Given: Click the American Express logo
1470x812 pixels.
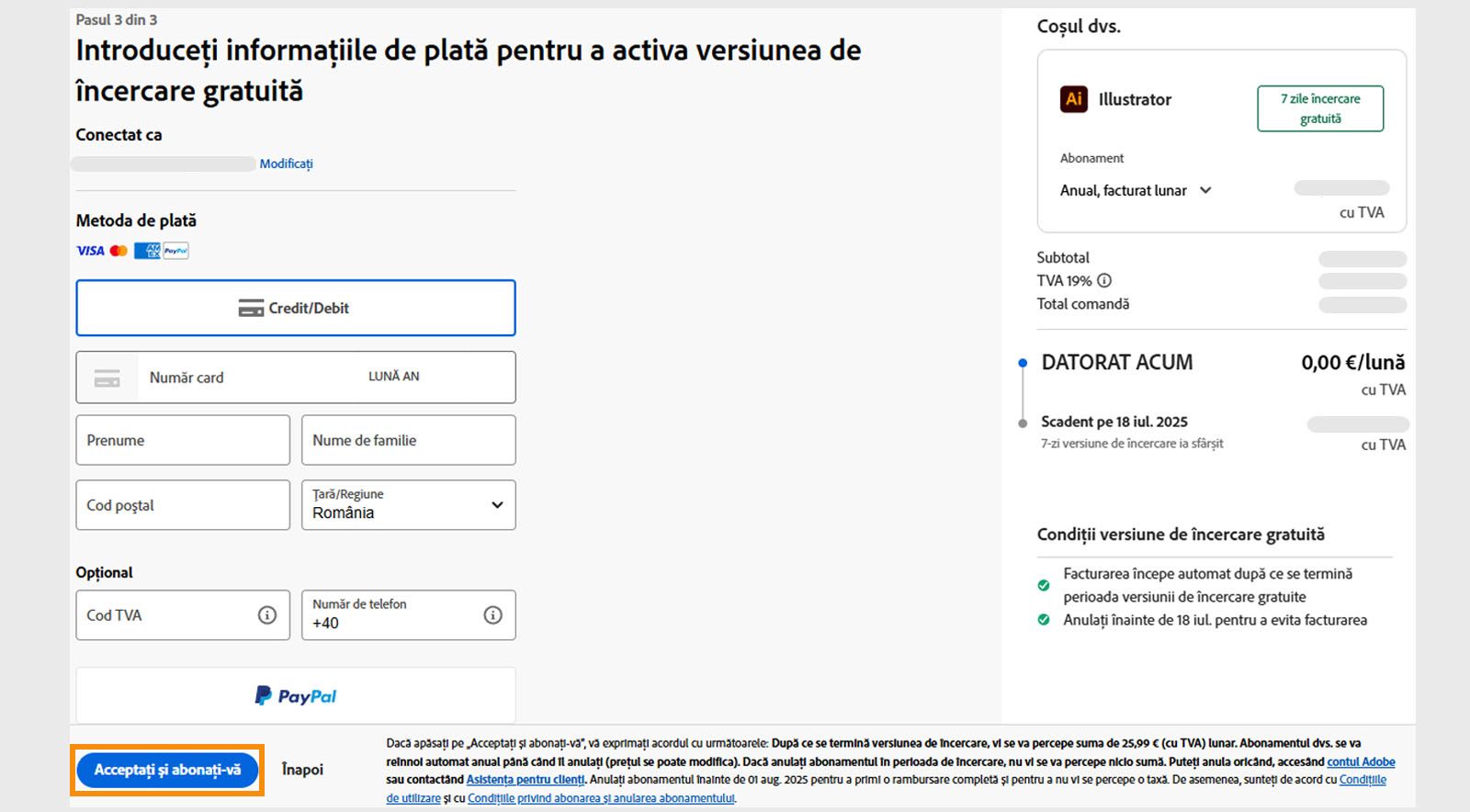Looking at the screenshot, I should click(x=146, y=251).
